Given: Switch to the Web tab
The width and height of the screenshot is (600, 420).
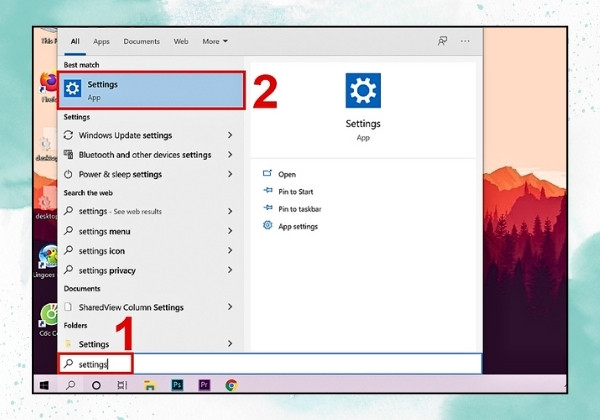Looking at the screenshot, I should (181, 41).
